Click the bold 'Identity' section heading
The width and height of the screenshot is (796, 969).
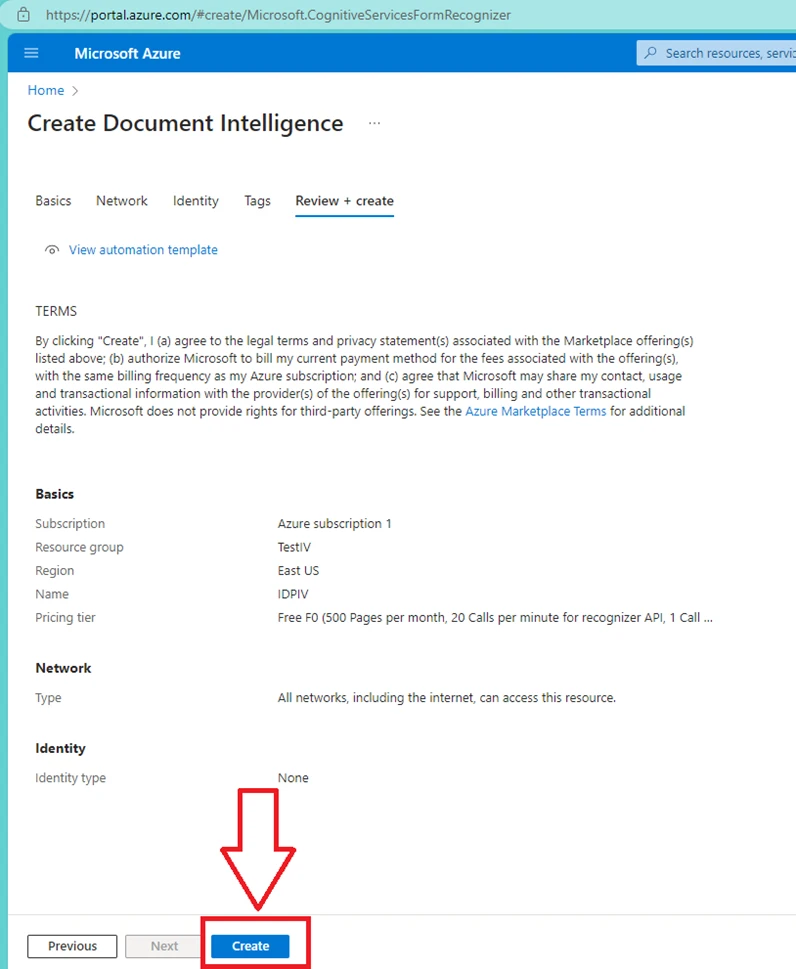60,748
